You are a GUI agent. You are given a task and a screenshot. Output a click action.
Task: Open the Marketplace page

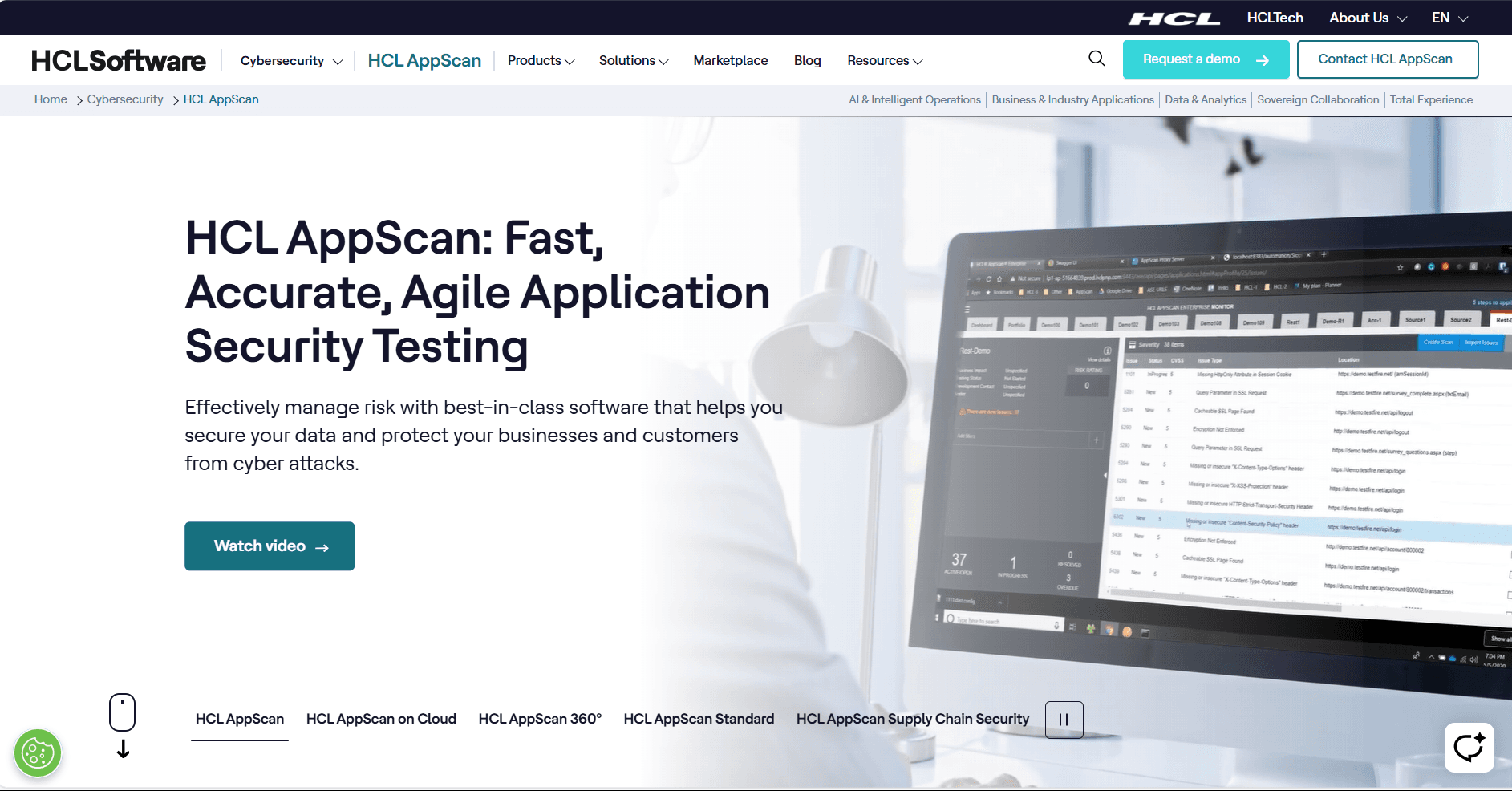[730, 61]
